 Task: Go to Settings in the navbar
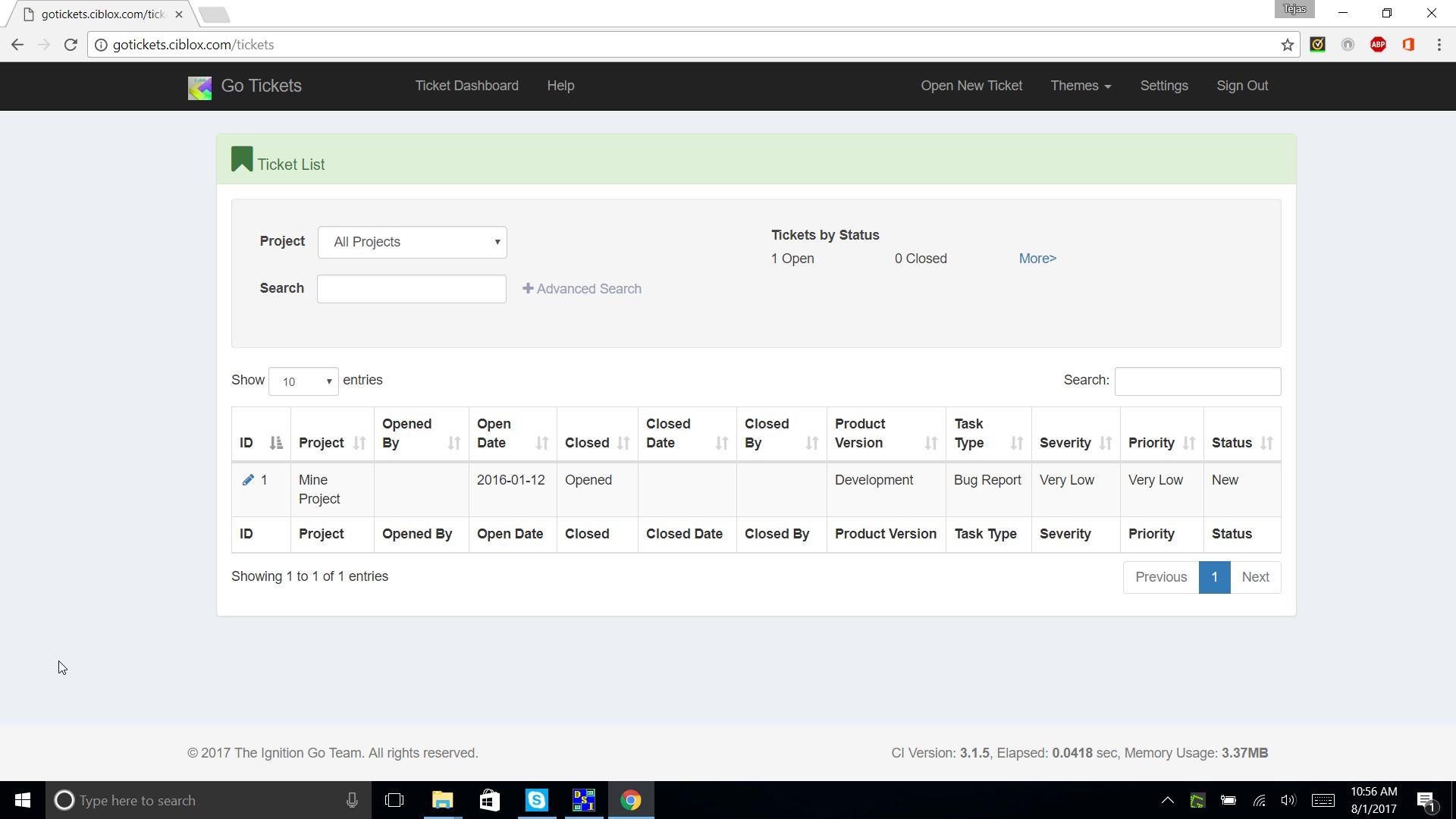[x=1163, y=86]
